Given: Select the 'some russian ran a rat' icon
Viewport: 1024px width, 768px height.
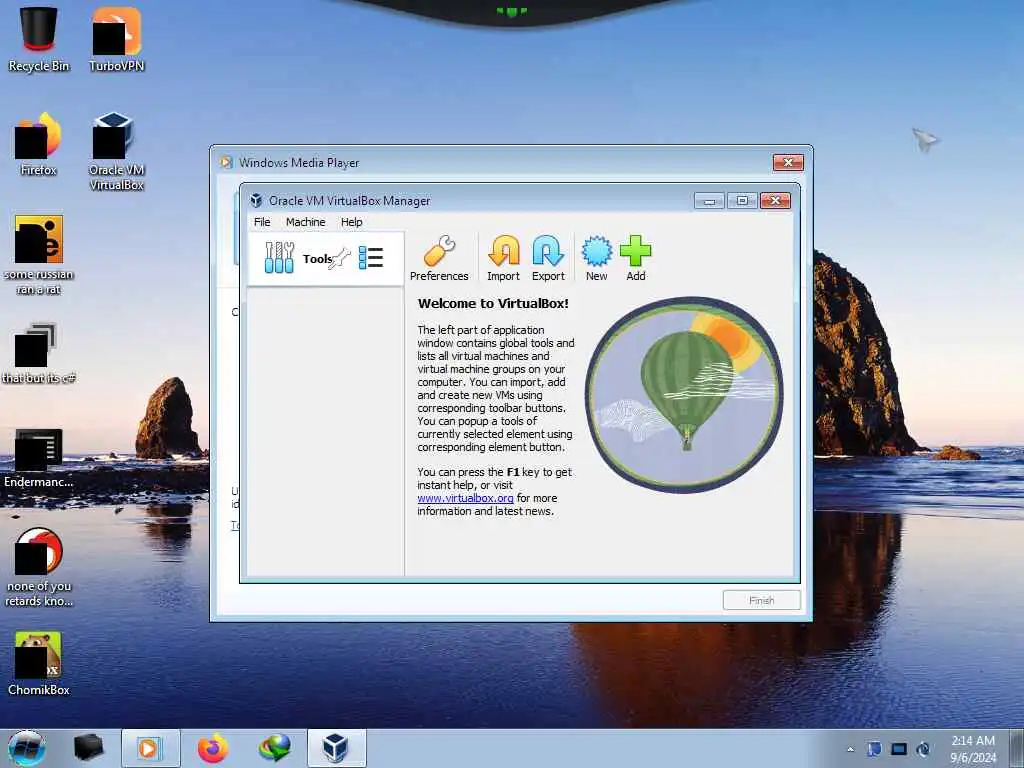Looking at the screenshot, I should pyautogui.click(x=39, y=255).
